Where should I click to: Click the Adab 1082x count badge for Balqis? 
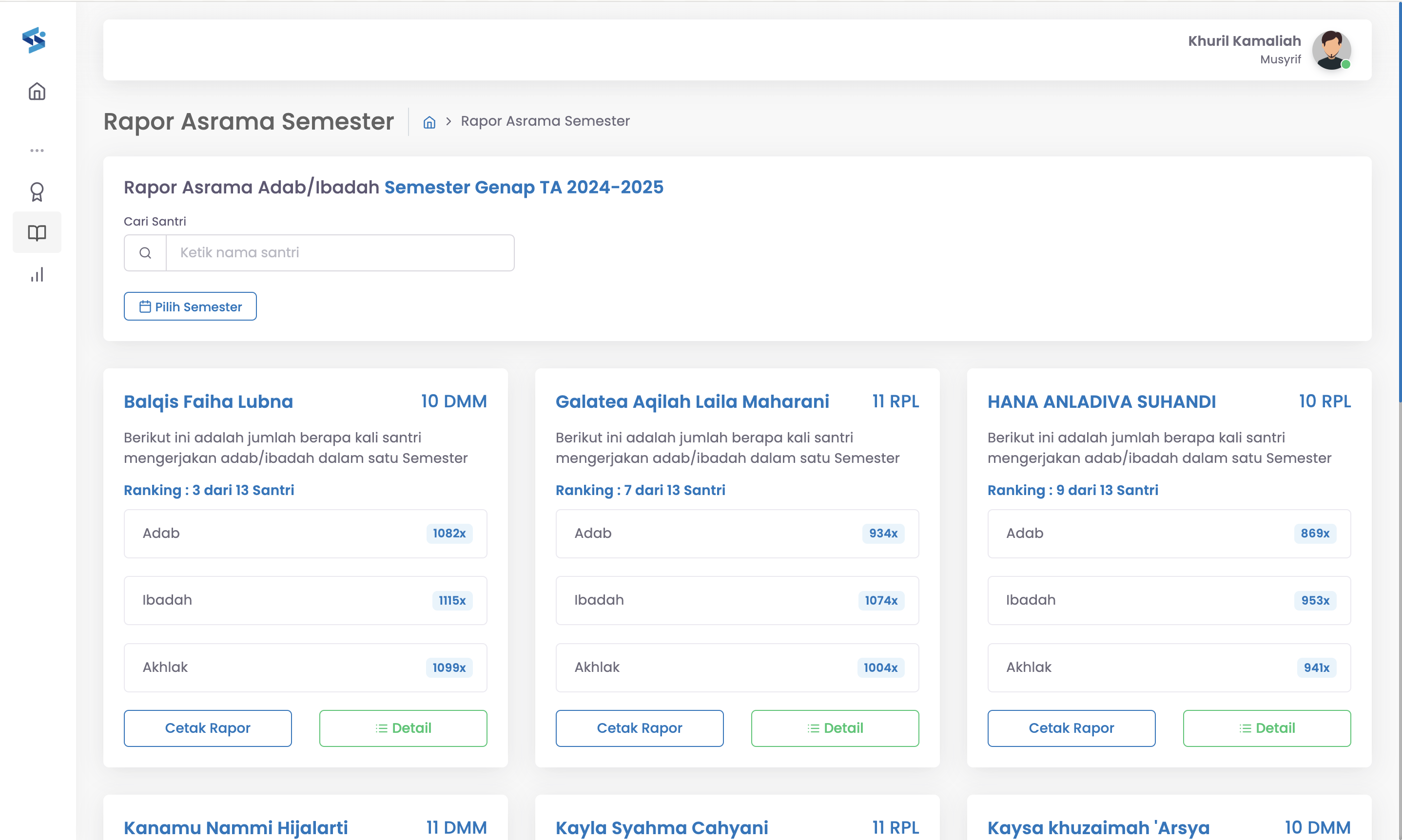point(448,533)
